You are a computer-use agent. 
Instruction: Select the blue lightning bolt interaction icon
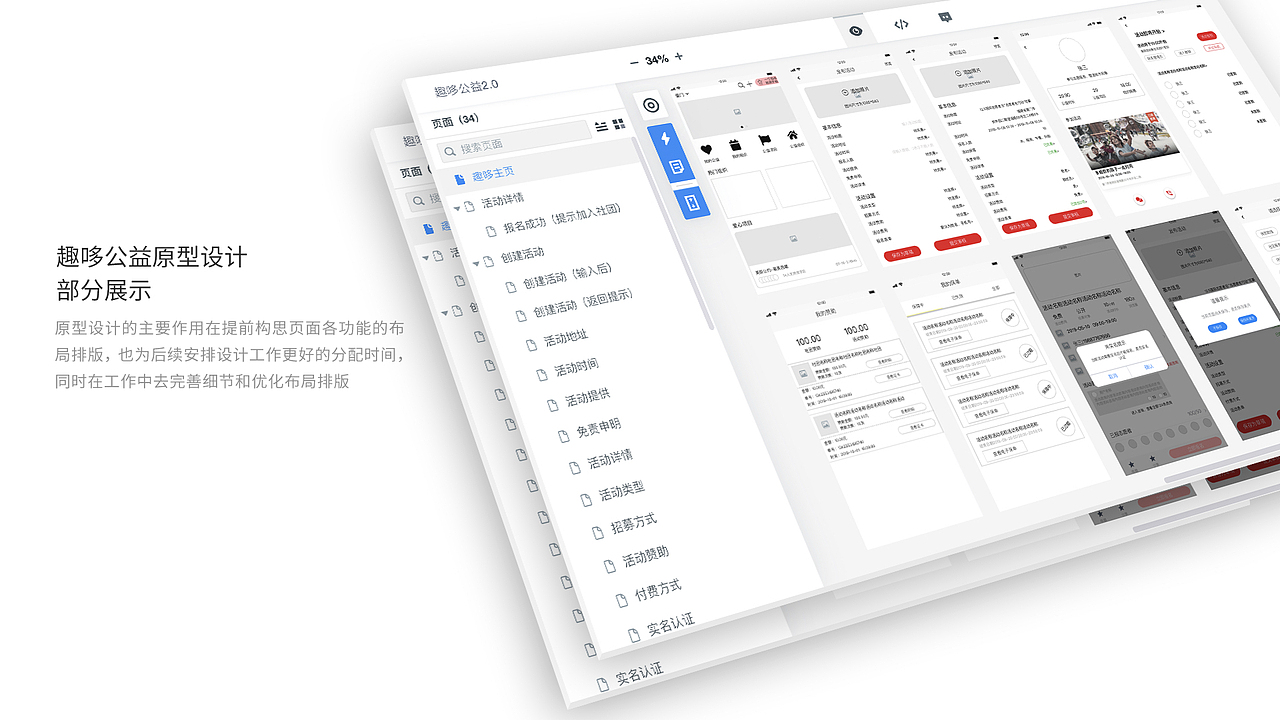tap(664, 138)
